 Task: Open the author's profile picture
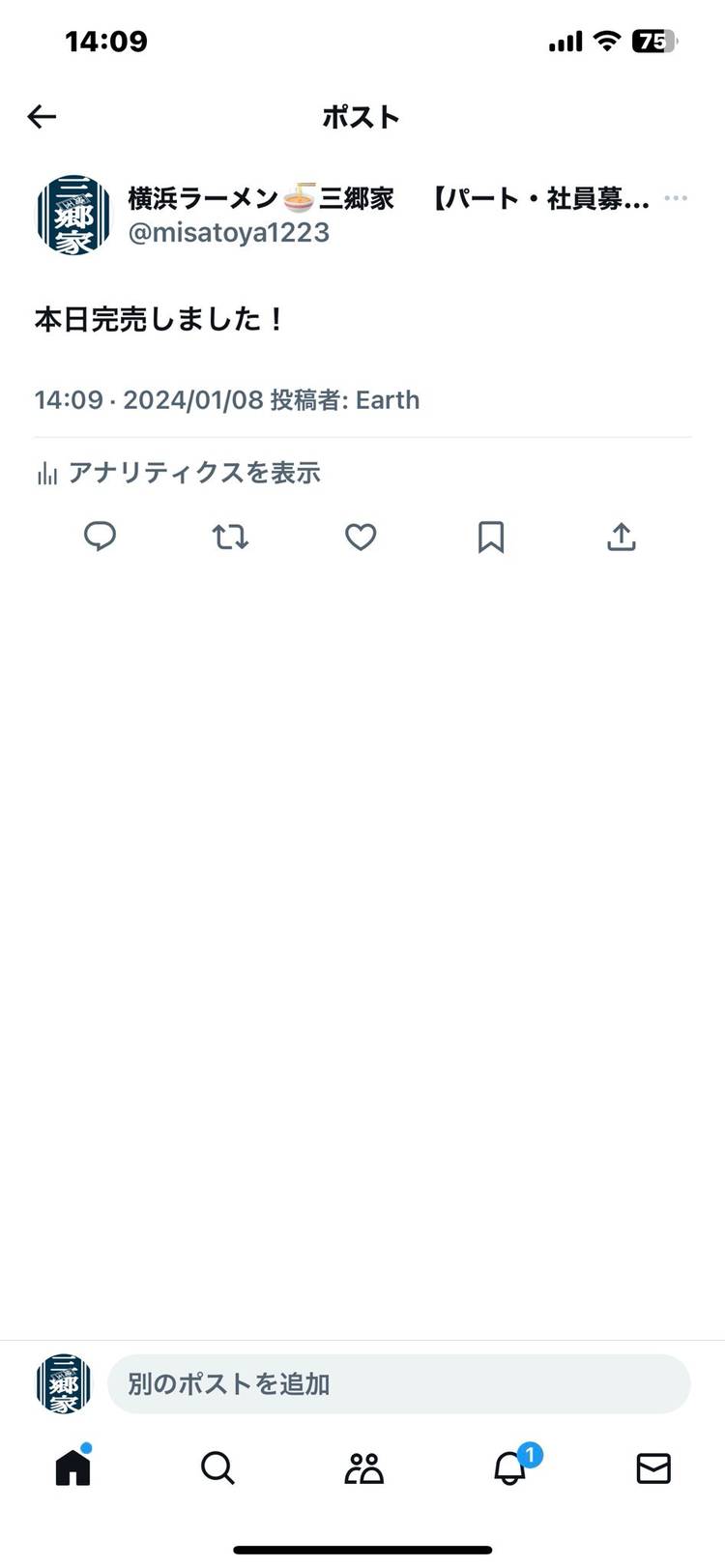tap(73, 215)
